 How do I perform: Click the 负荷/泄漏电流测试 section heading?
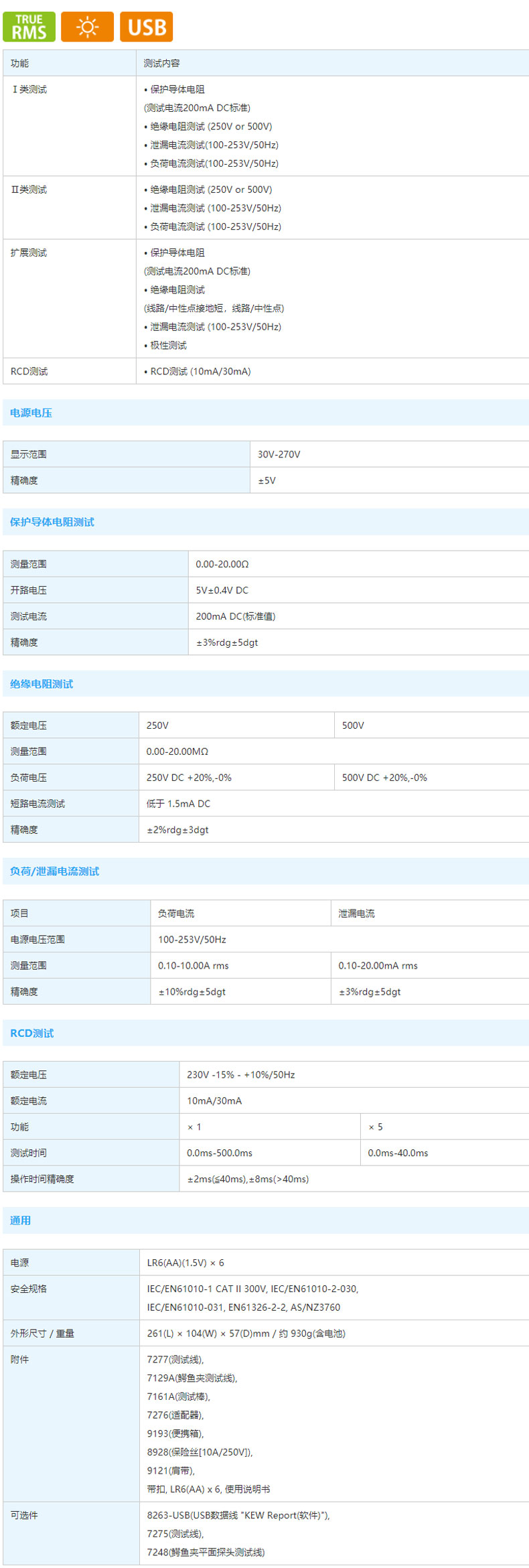[54, 871]
